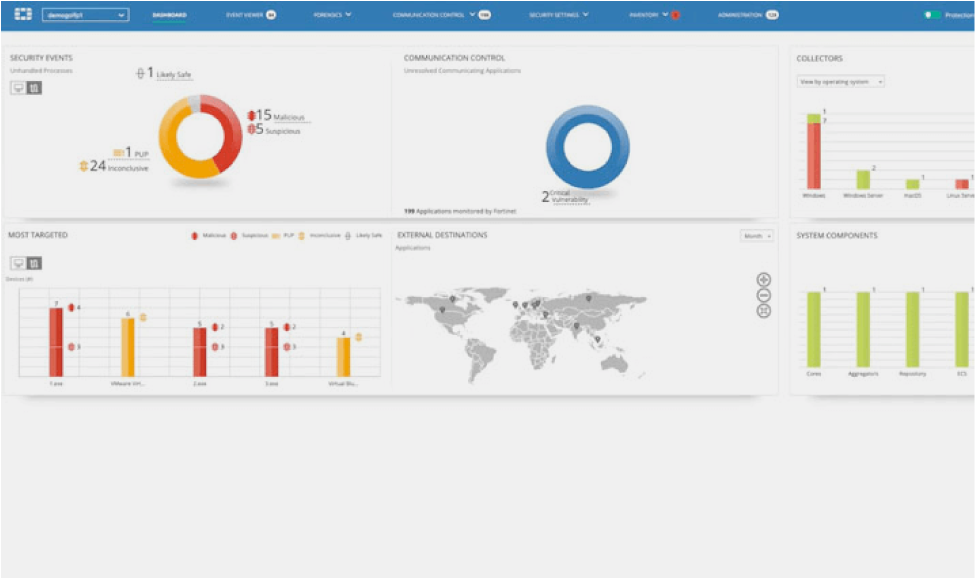975x579 pixels.
Task: Click PUP legend icon in Most Targeted
Action: click(275, 236)
